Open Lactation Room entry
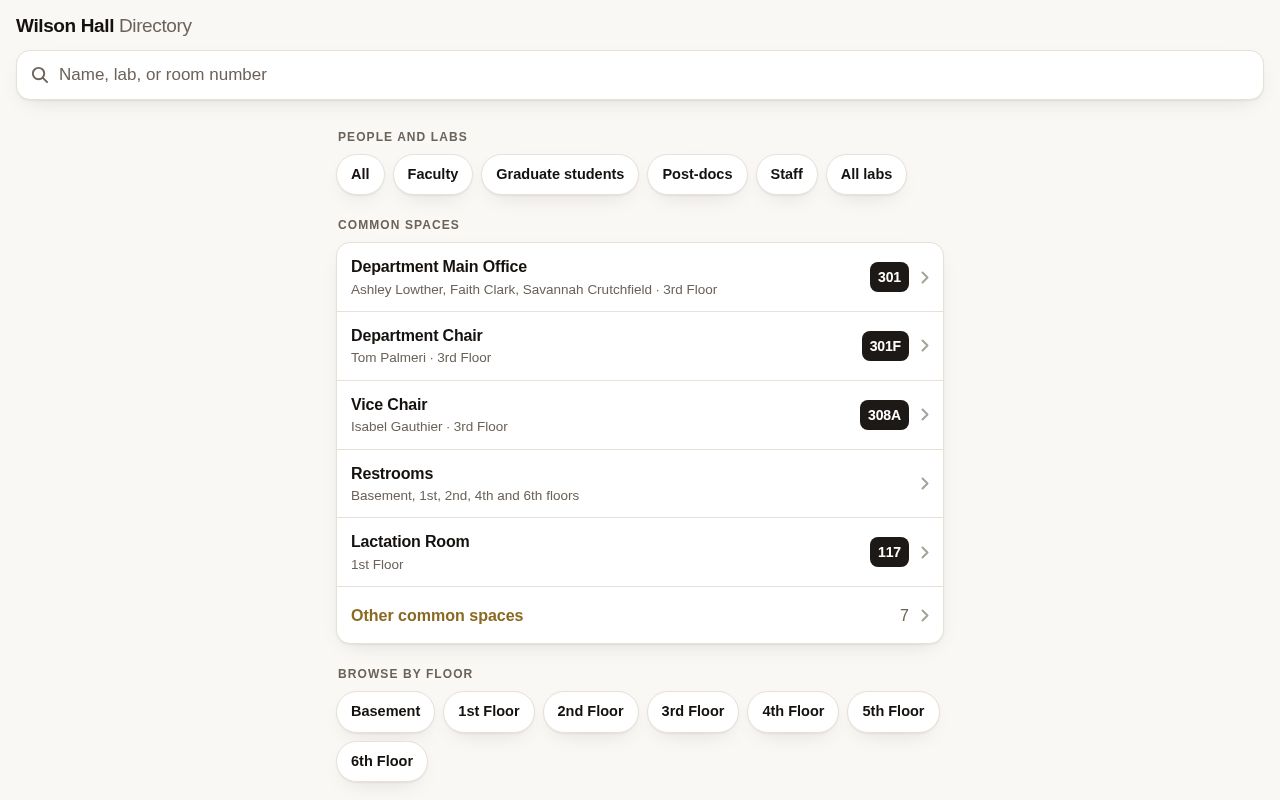 640,552
